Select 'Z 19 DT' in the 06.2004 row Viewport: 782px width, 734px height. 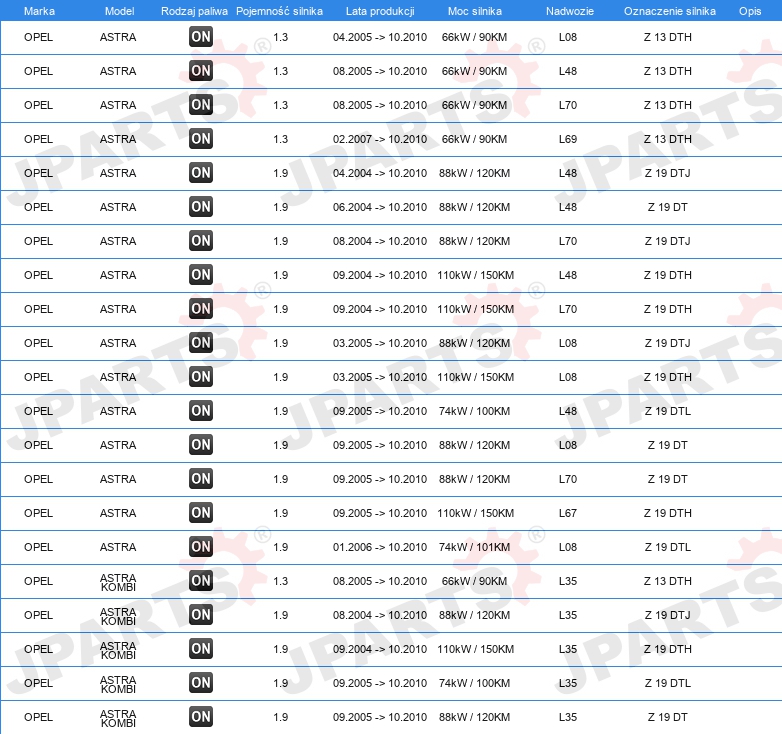coord(667,207)
